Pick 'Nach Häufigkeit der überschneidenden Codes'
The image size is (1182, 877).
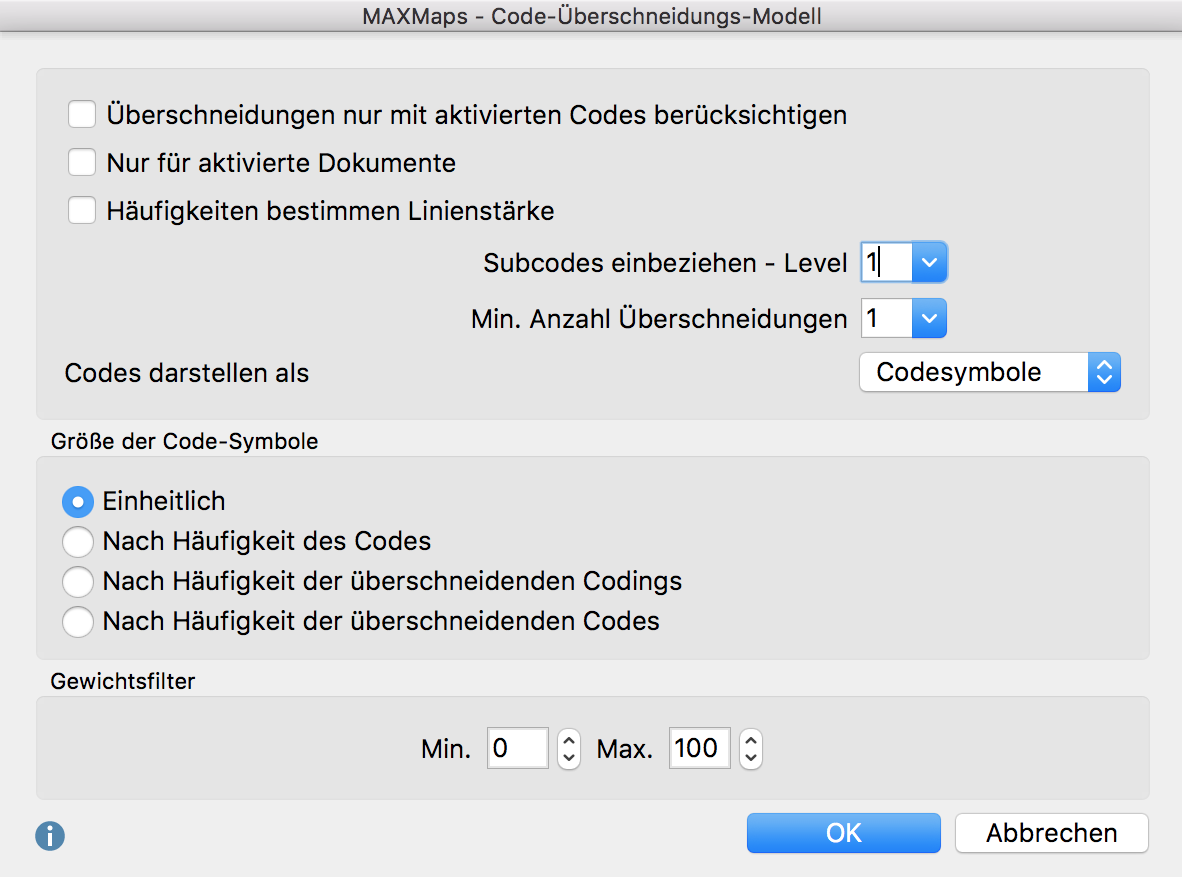point(78,621)
